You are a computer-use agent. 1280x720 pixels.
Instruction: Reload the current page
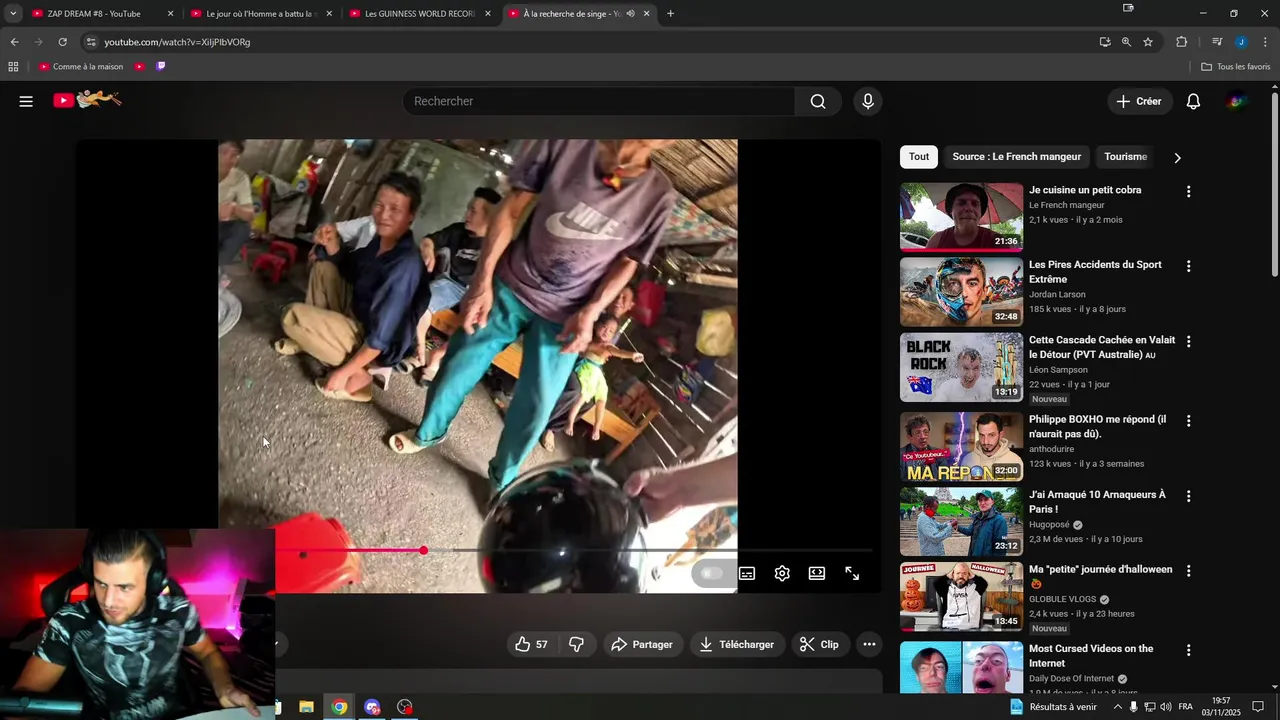coord(62,42)
